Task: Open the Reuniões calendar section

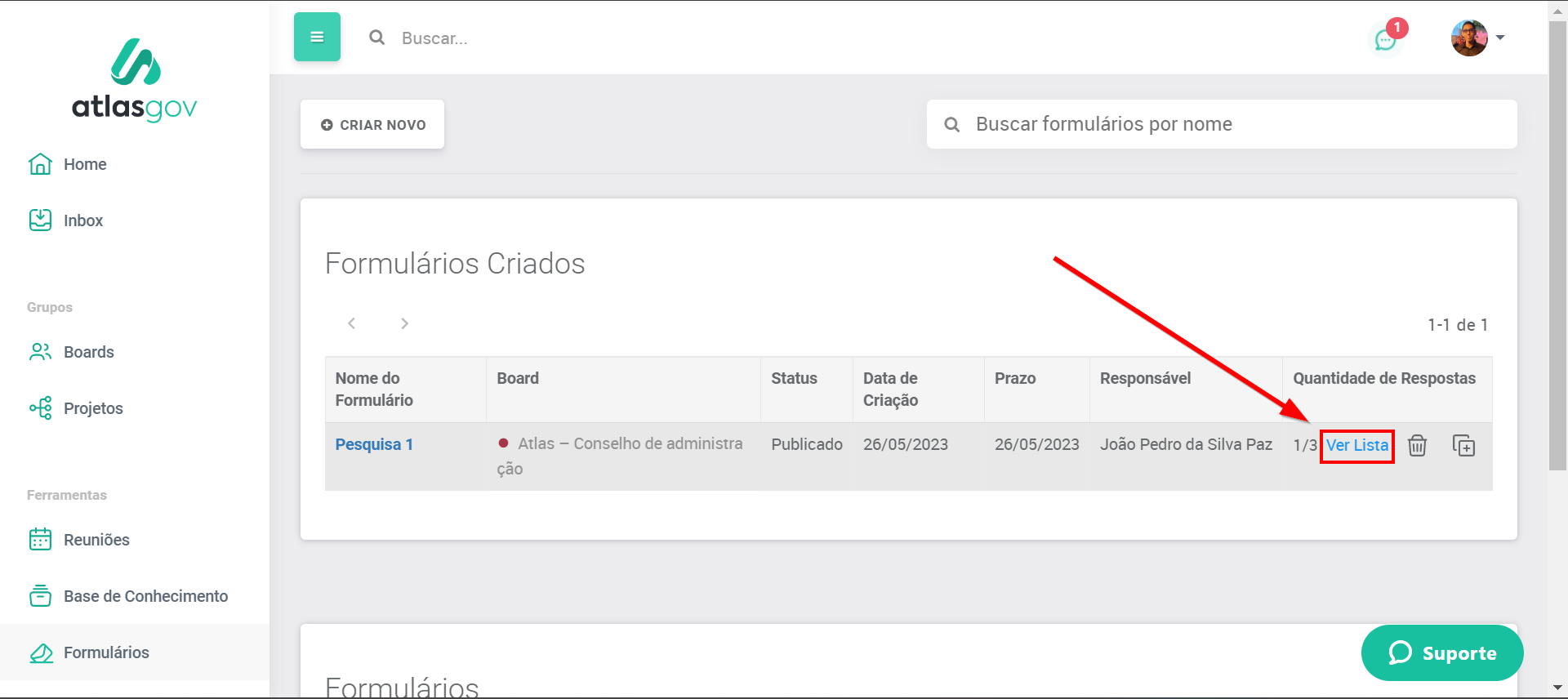Action: (x=96, y=540)
